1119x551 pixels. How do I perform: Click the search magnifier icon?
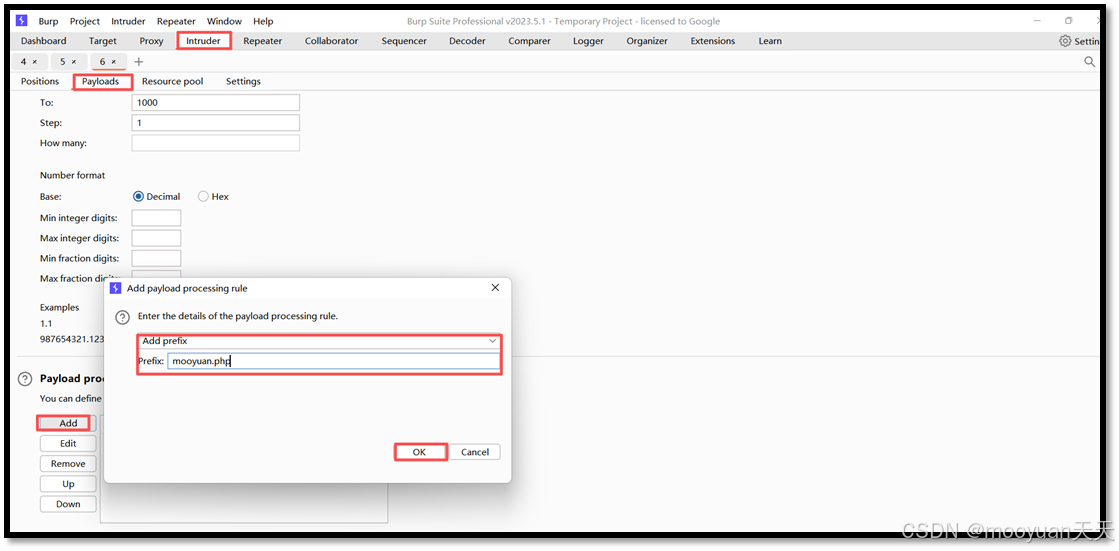click(1090, 62)
